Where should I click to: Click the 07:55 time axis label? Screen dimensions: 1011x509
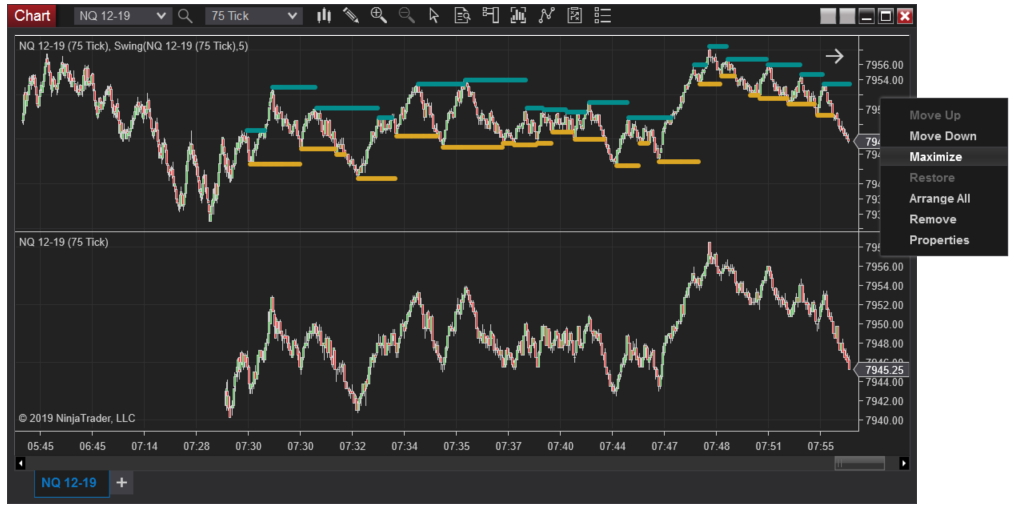(820, 446)
